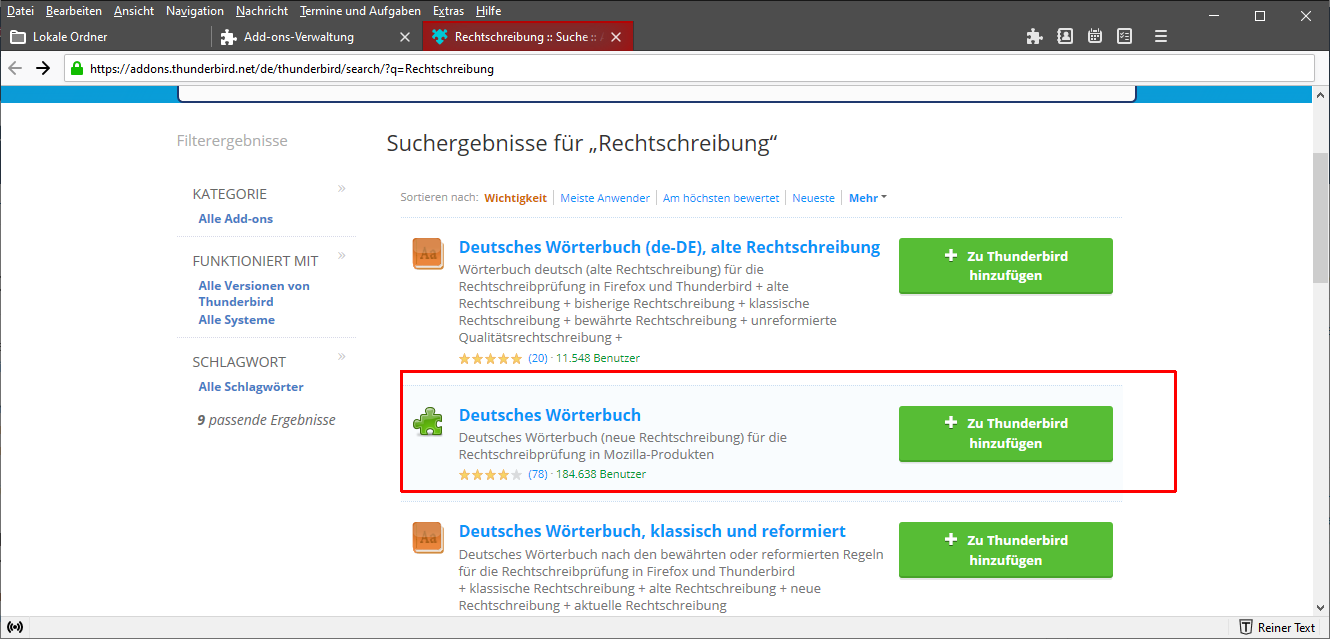Click the four-star rating of Deutsches Wörterbuch
The height and width of the screenshot is (639, 1330).
[x=490, y=474]
